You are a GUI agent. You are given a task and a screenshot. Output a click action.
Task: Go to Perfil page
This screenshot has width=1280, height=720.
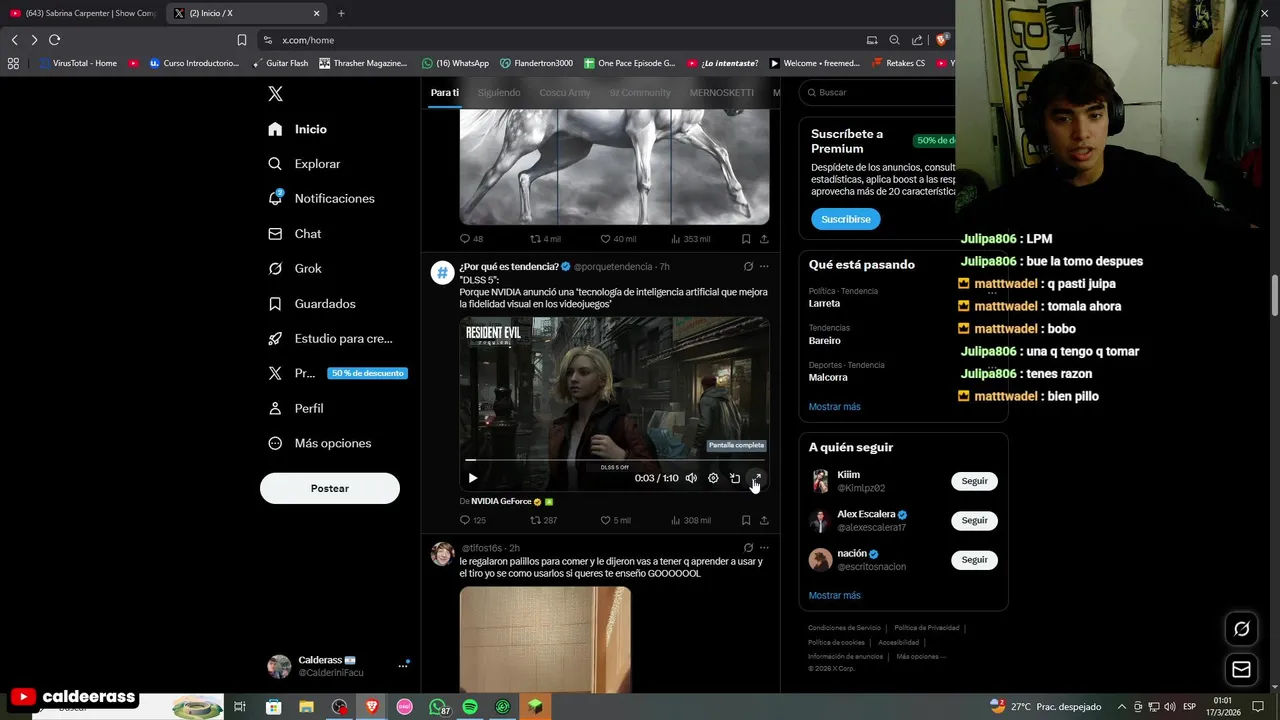click(296, 409)
